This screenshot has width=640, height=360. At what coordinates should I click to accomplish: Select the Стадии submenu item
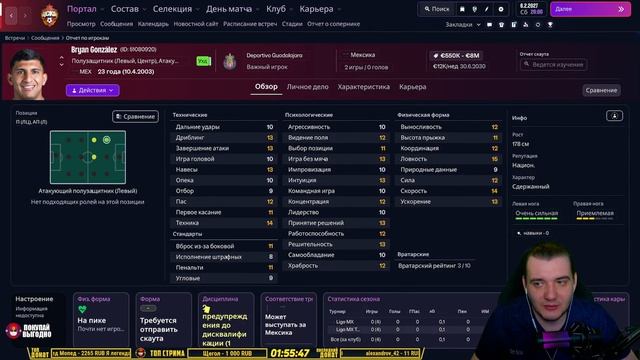tap(292, 24)
